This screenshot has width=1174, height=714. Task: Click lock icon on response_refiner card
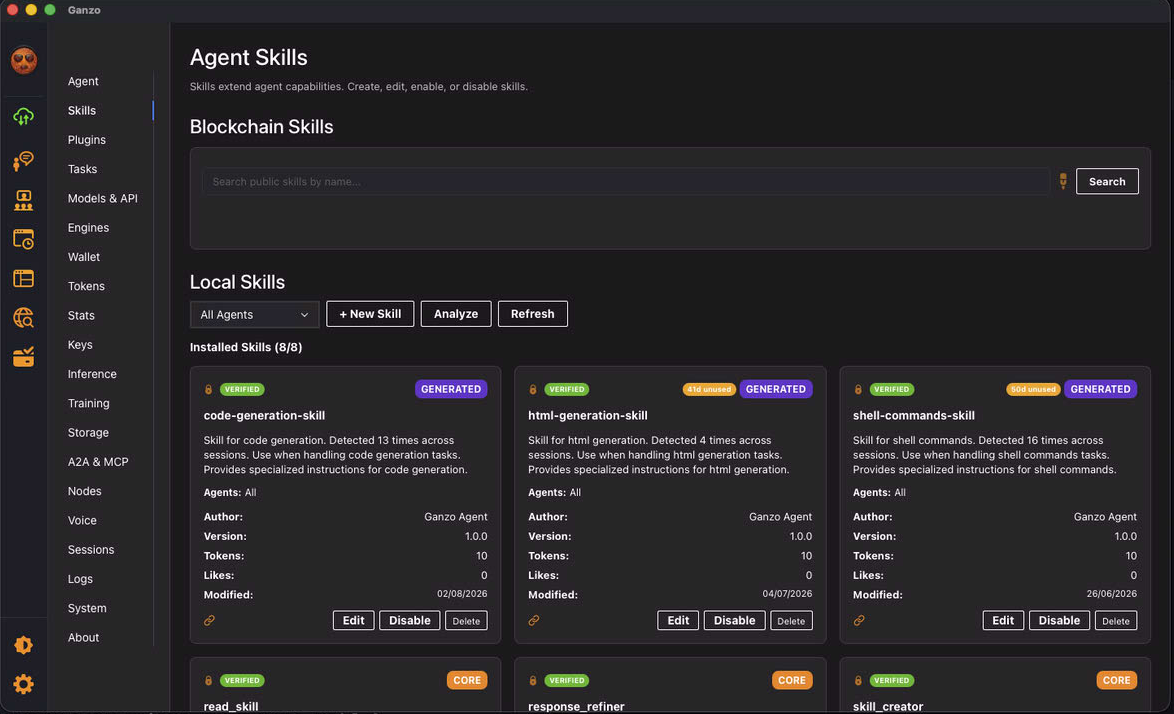(x=532, y=680)
